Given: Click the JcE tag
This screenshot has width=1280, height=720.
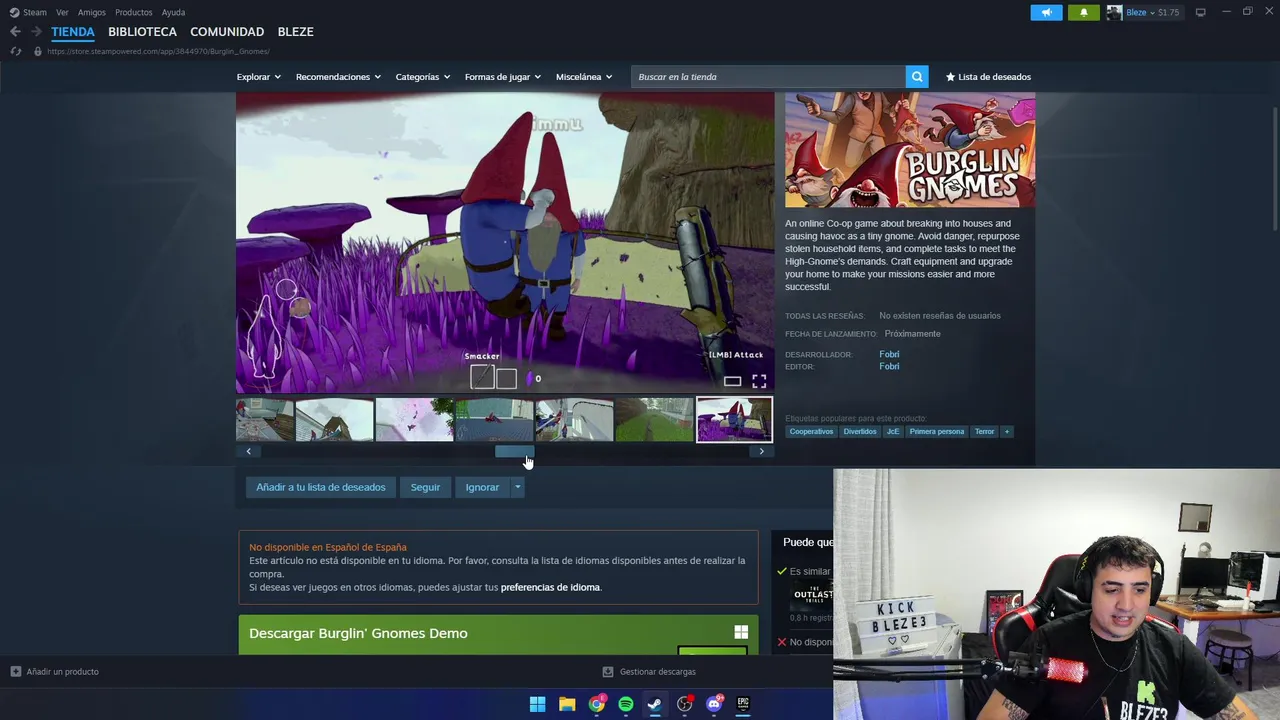Looking at the screenshot, I should [893, 432].
